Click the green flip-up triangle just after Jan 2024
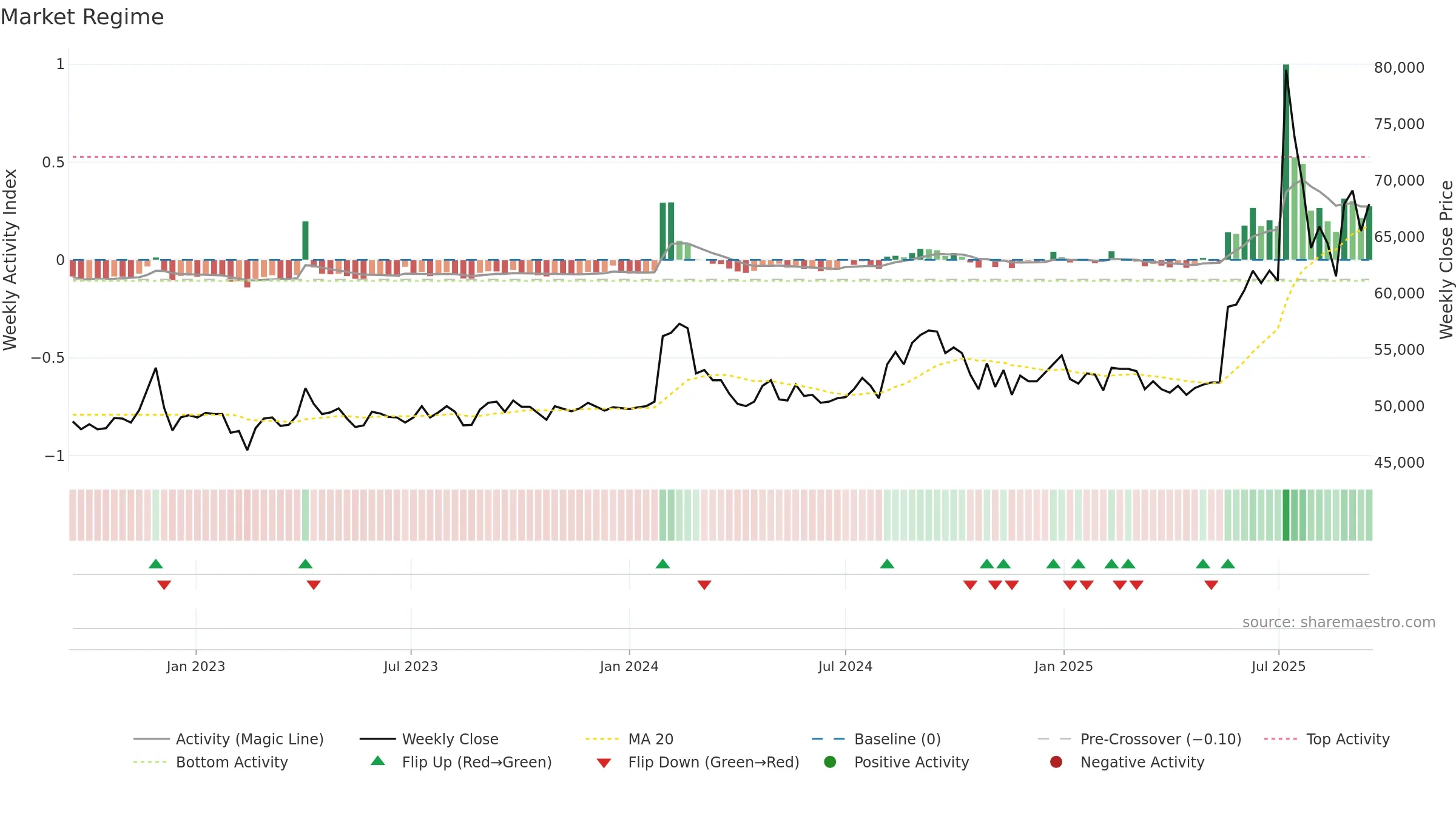This screenshot has height=819, width=1456. pyautogui.click(x=662, y=564)
